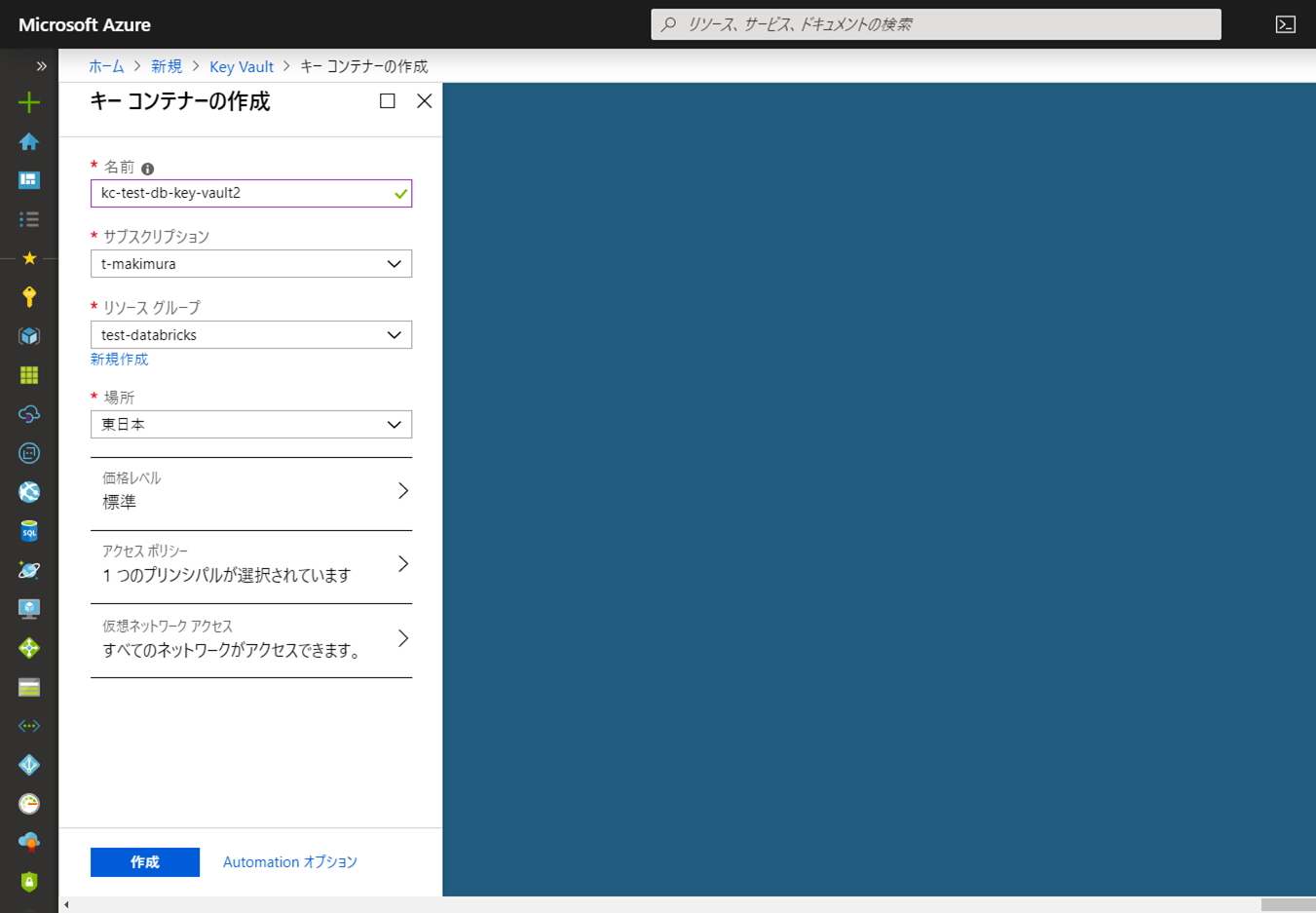Viewport: 1316px width, 913px height.
Task: Open the Virtual machines monitor icon
Action: [29, 609]
